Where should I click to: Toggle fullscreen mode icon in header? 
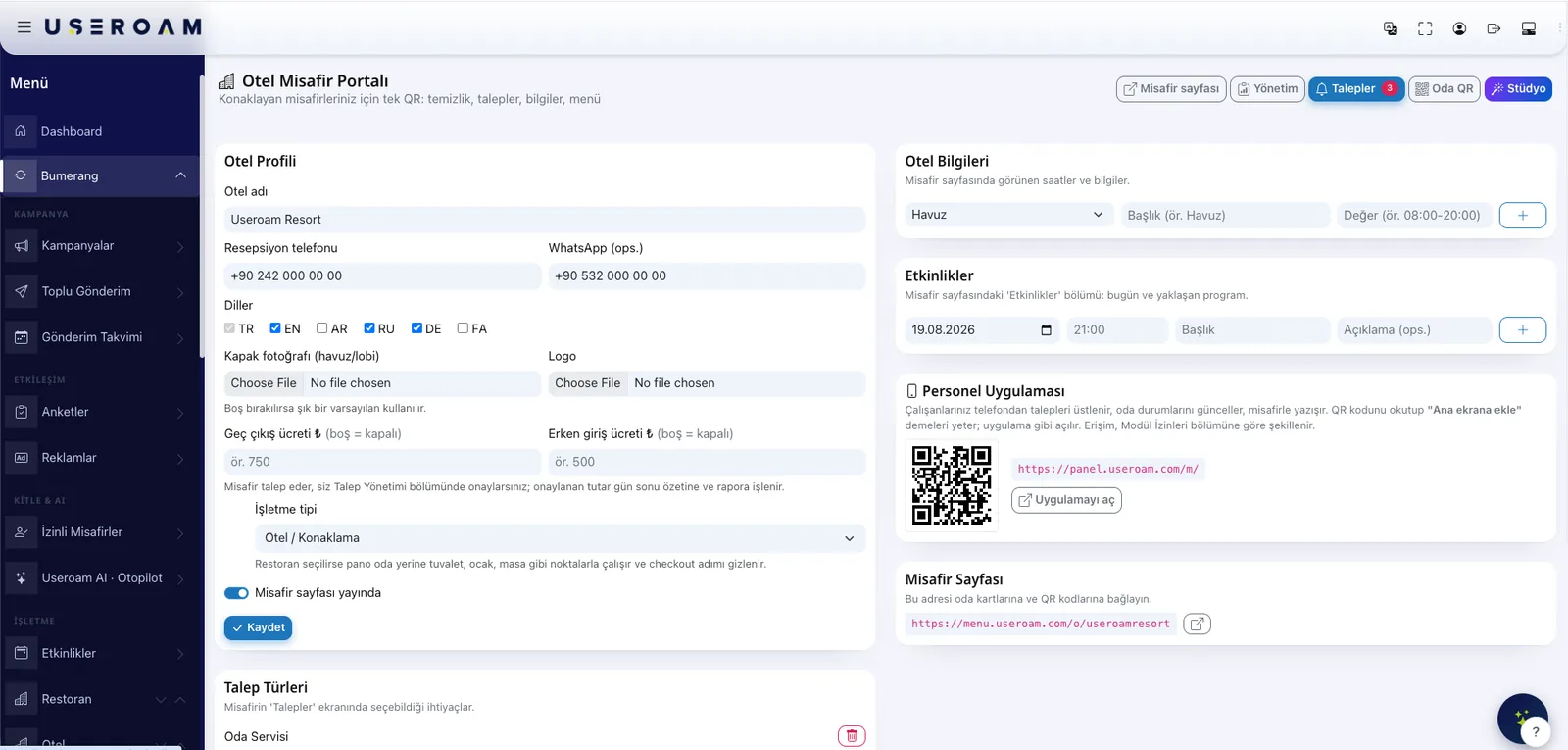[x=1425, y=28]
